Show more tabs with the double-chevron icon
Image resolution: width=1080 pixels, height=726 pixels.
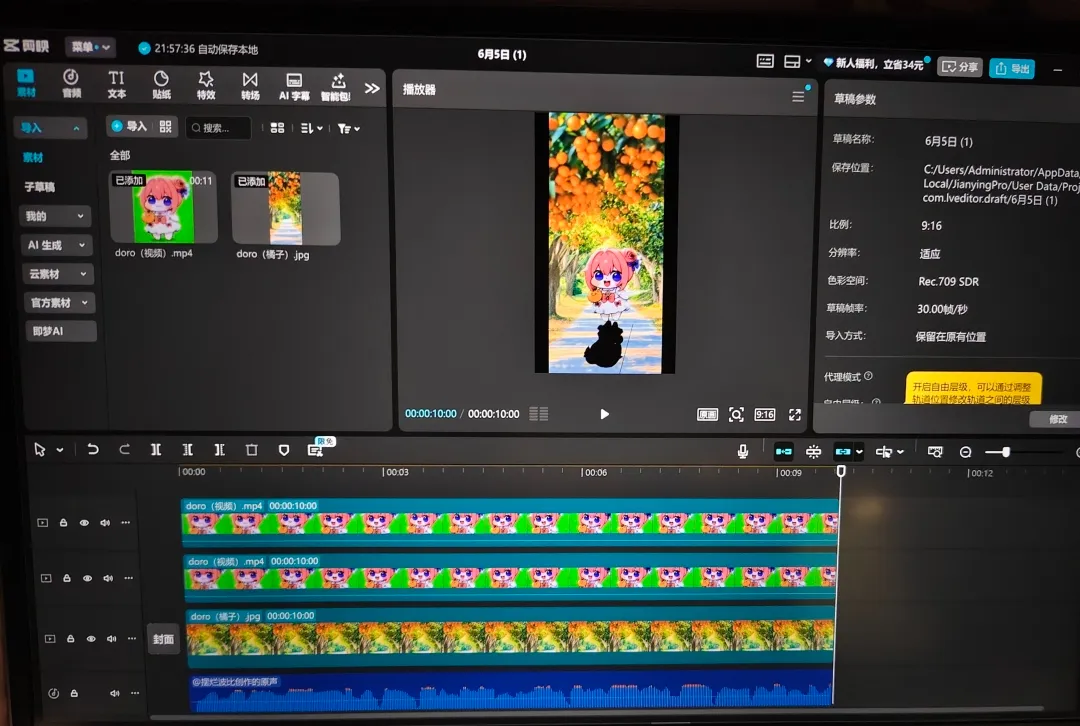tap(372, 88)
